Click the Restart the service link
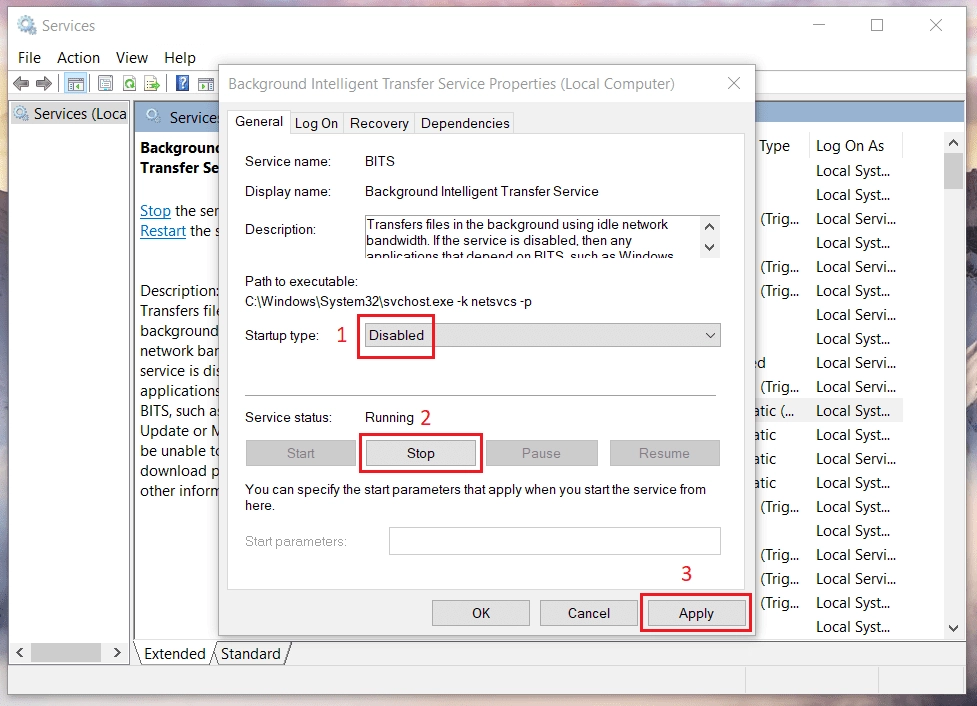977x706 pixels. pos(163,231)
